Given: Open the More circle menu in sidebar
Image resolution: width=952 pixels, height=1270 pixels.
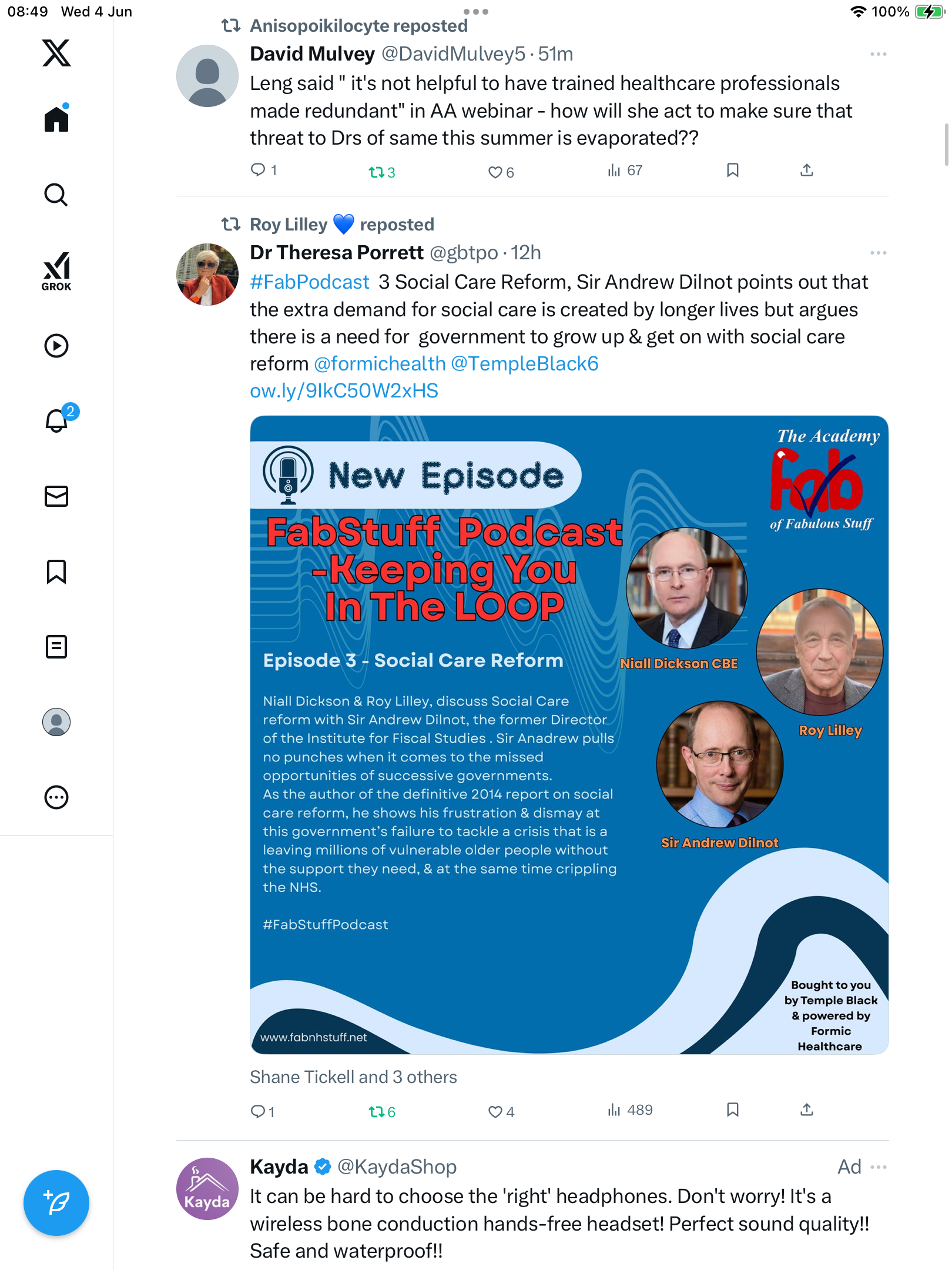Looking at the screenshot, I should tap(56, 797).
